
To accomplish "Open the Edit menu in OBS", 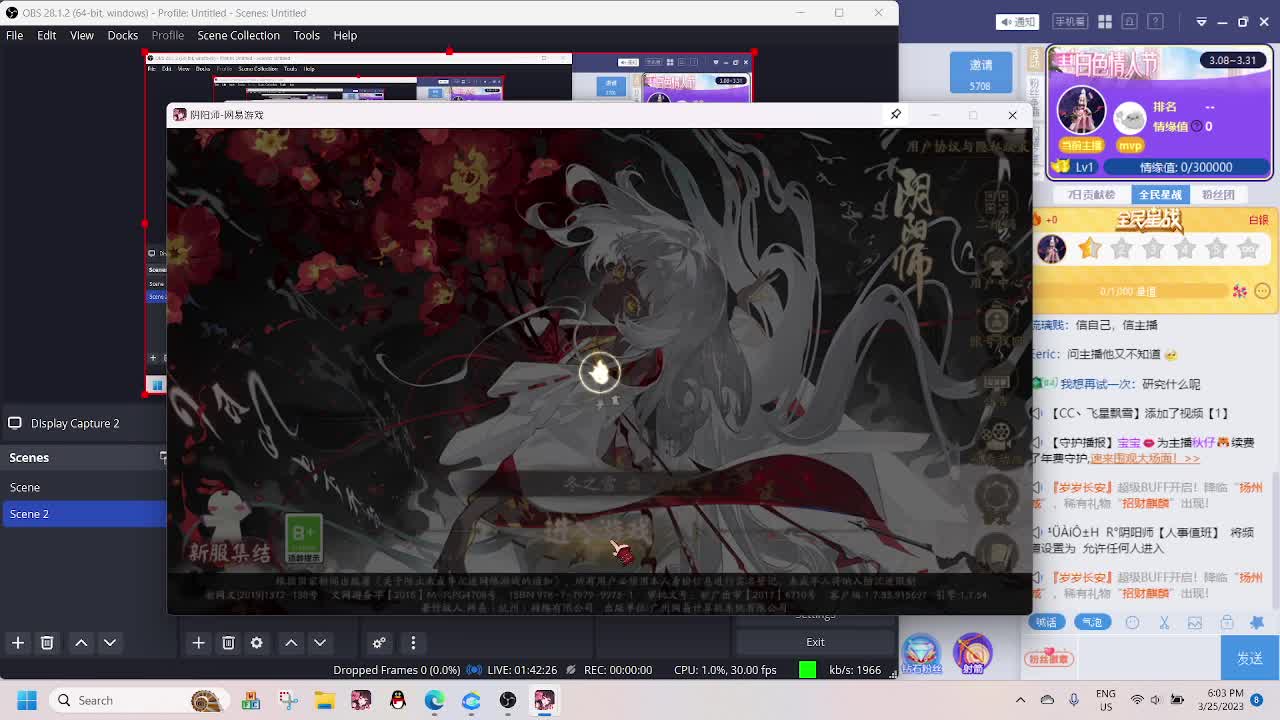I will pyautogui.click(x=47, y=35).
